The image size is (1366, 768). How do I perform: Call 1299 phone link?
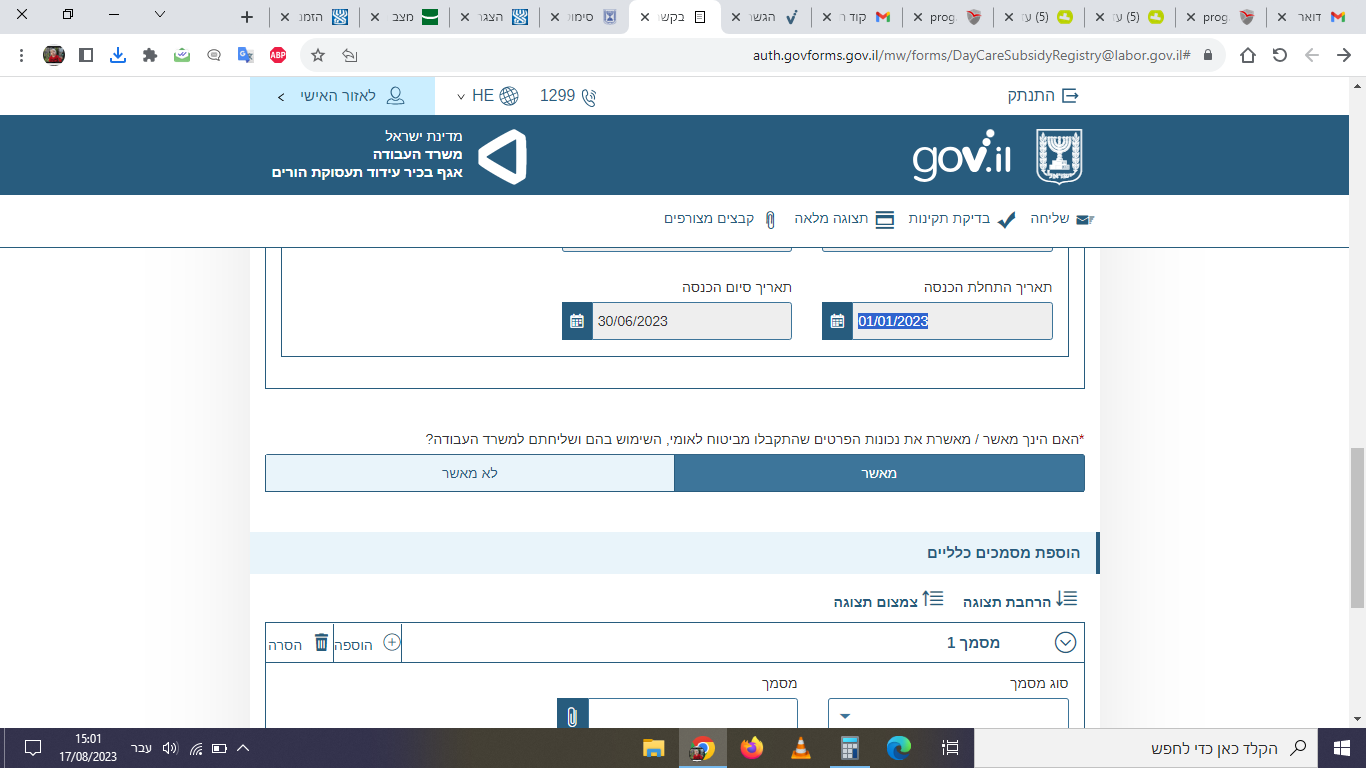point(568,96)
